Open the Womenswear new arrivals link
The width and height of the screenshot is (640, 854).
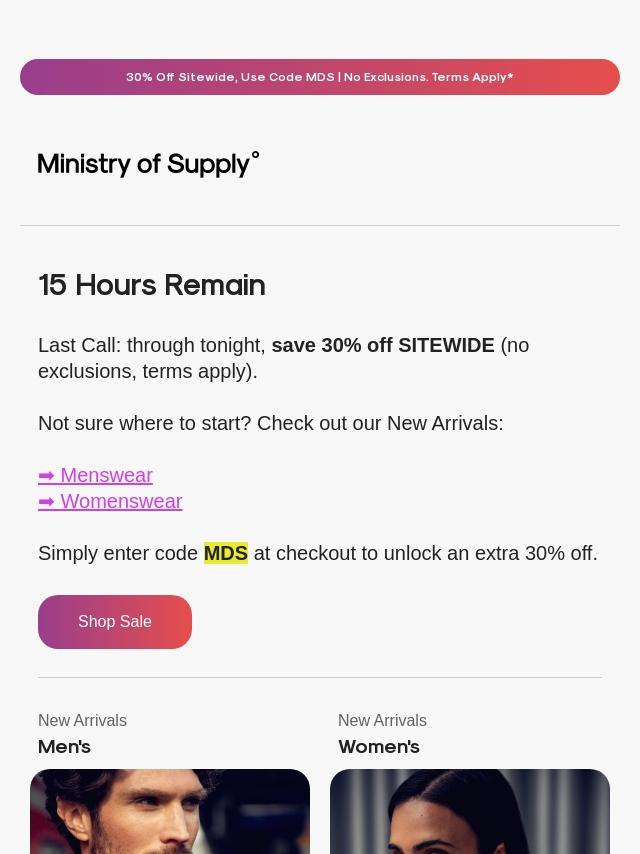pos(110,502)
